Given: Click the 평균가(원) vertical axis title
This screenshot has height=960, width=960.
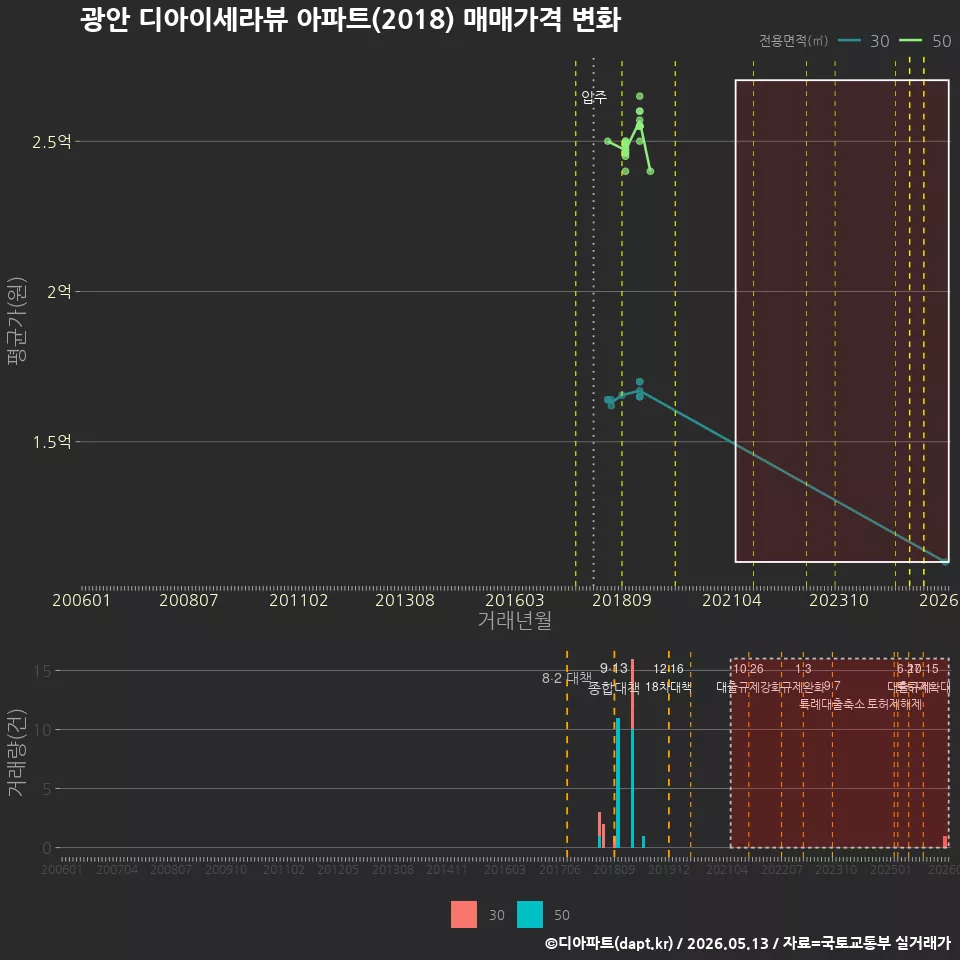Looking at the screenshot, I should click(x=17, y=321).
